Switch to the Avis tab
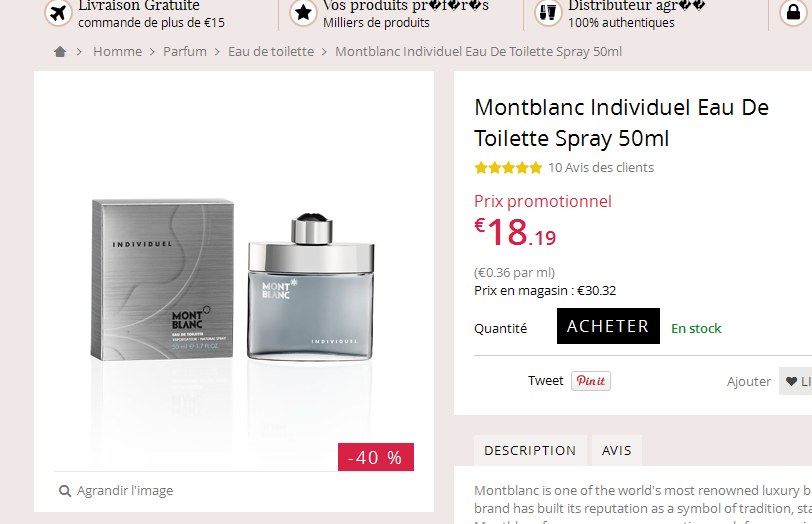812x524 pixels. (616, 451)
